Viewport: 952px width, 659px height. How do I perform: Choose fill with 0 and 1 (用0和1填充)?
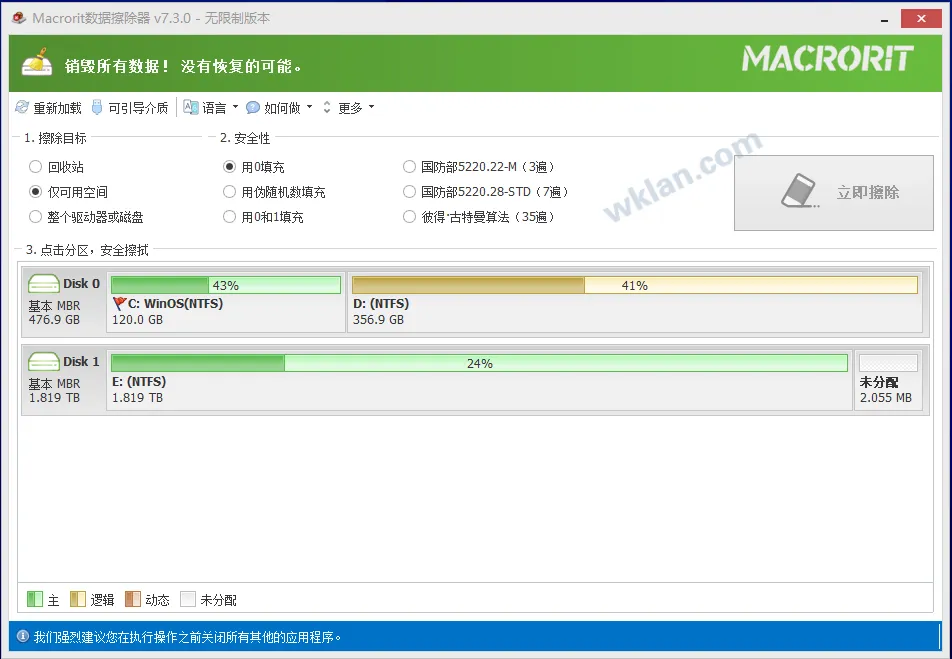click(x=229, y=217)
